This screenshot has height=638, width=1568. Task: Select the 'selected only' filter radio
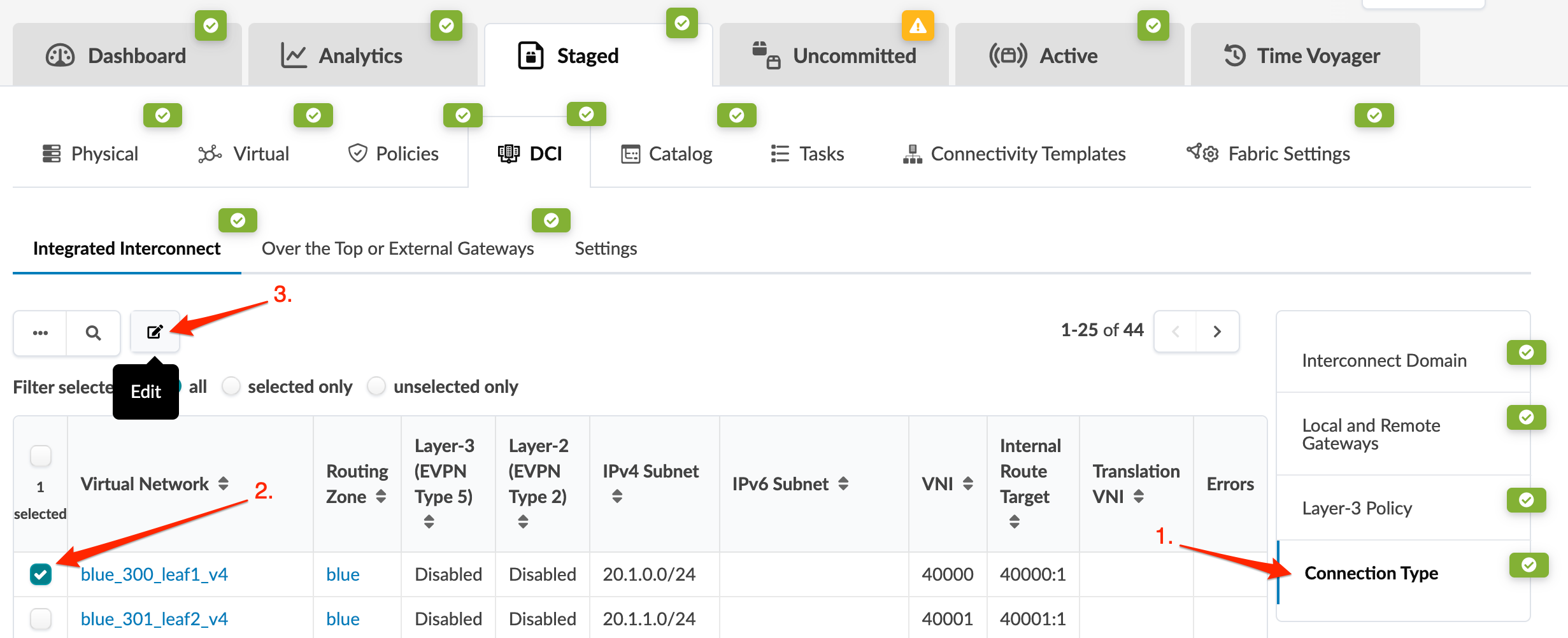[231, 386]
